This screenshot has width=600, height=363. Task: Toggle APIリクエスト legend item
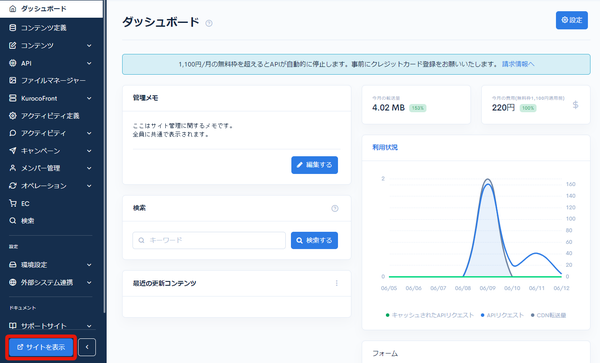pos(502,315)
